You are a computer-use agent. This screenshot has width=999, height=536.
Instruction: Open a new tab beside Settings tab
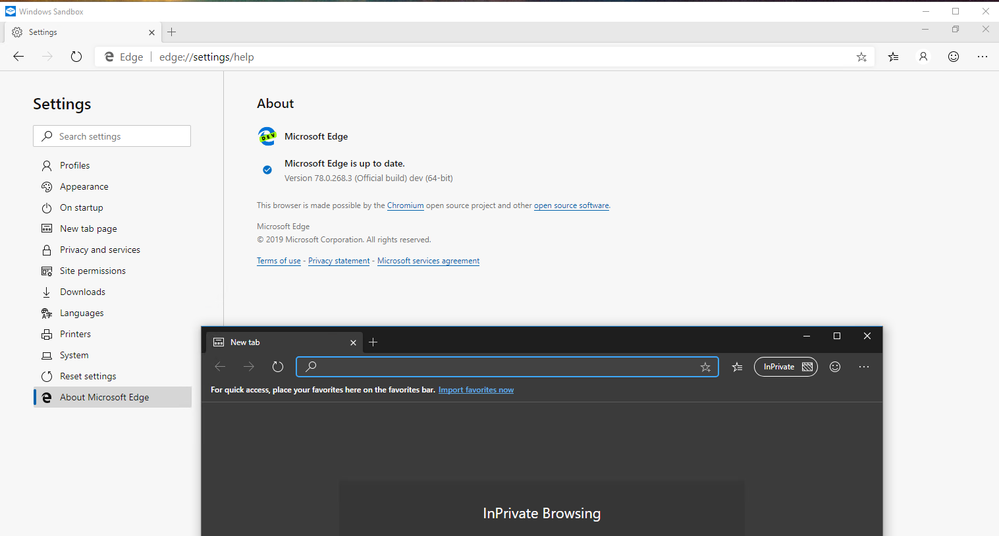171,32
